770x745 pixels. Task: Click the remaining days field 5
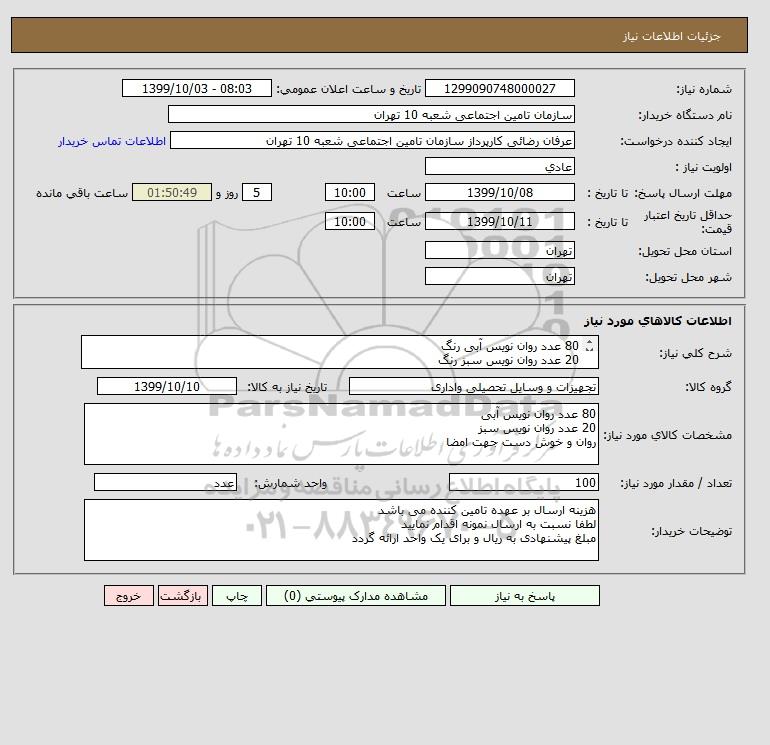[257, 193]
